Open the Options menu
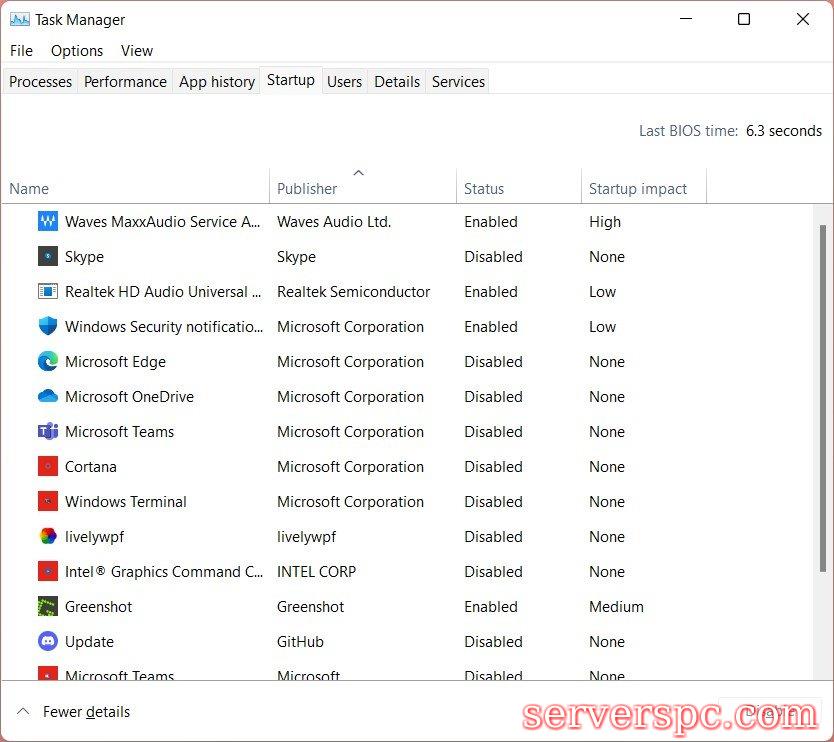This screenshot has width=834, height=742. tap(77, 51)
